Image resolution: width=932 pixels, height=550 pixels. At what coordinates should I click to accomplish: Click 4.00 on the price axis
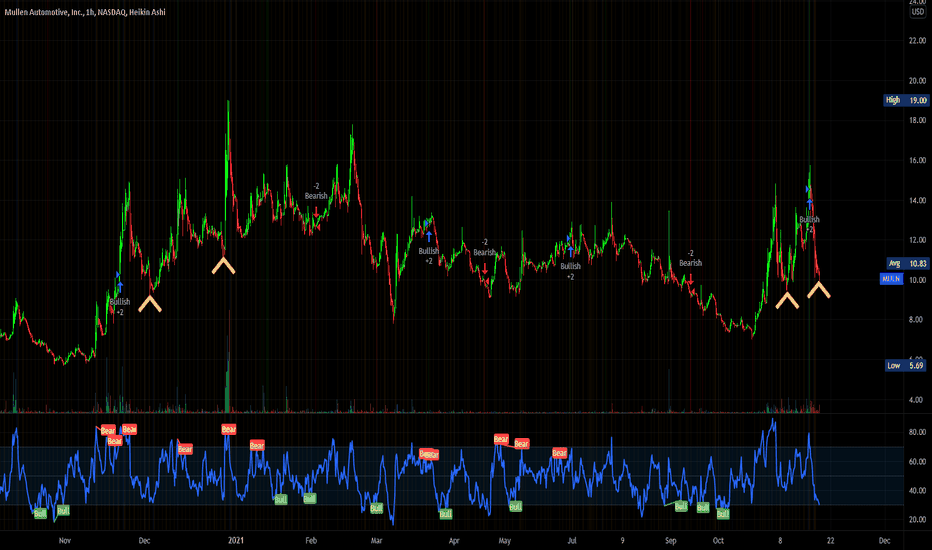point(916,400)
